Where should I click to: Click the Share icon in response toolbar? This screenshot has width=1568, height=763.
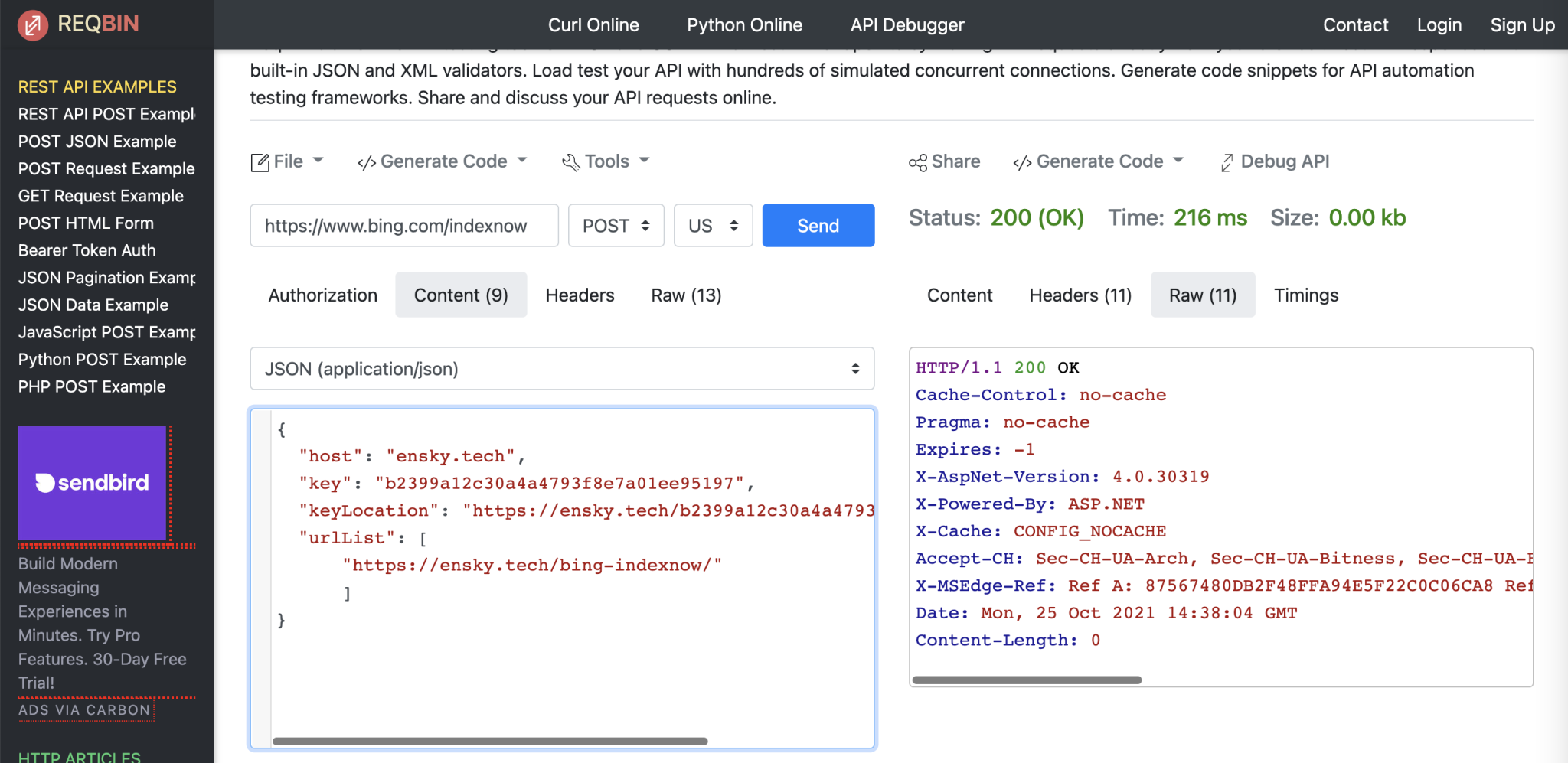[917, 162]
